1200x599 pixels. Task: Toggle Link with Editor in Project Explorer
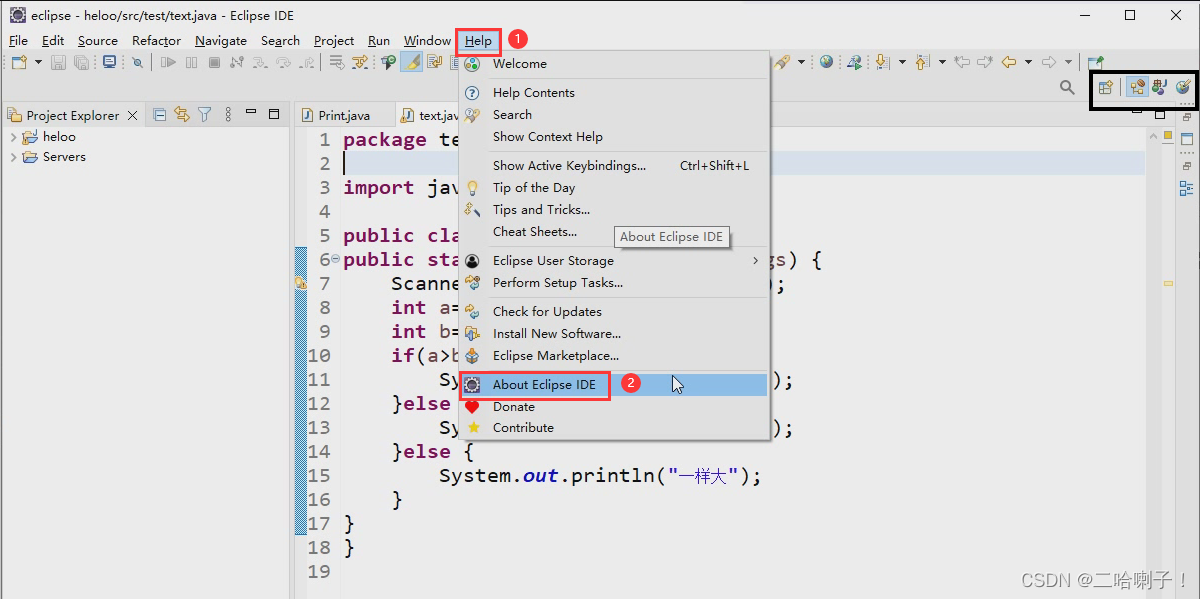pyautogui.click(x=182, y=114)
